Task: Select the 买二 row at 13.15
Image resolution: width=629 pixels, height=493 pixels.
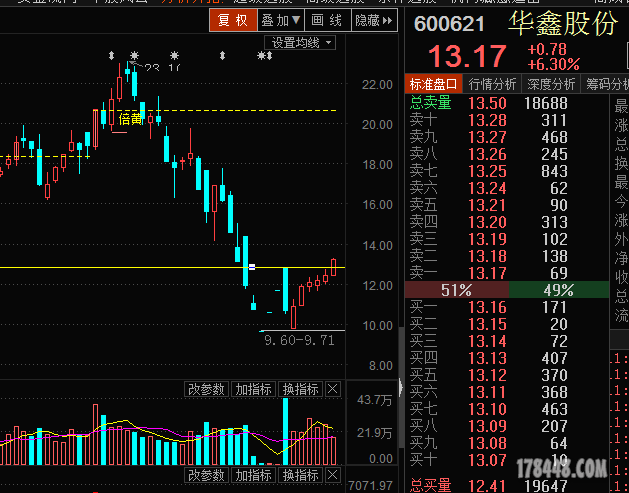Action: [507, 324]
